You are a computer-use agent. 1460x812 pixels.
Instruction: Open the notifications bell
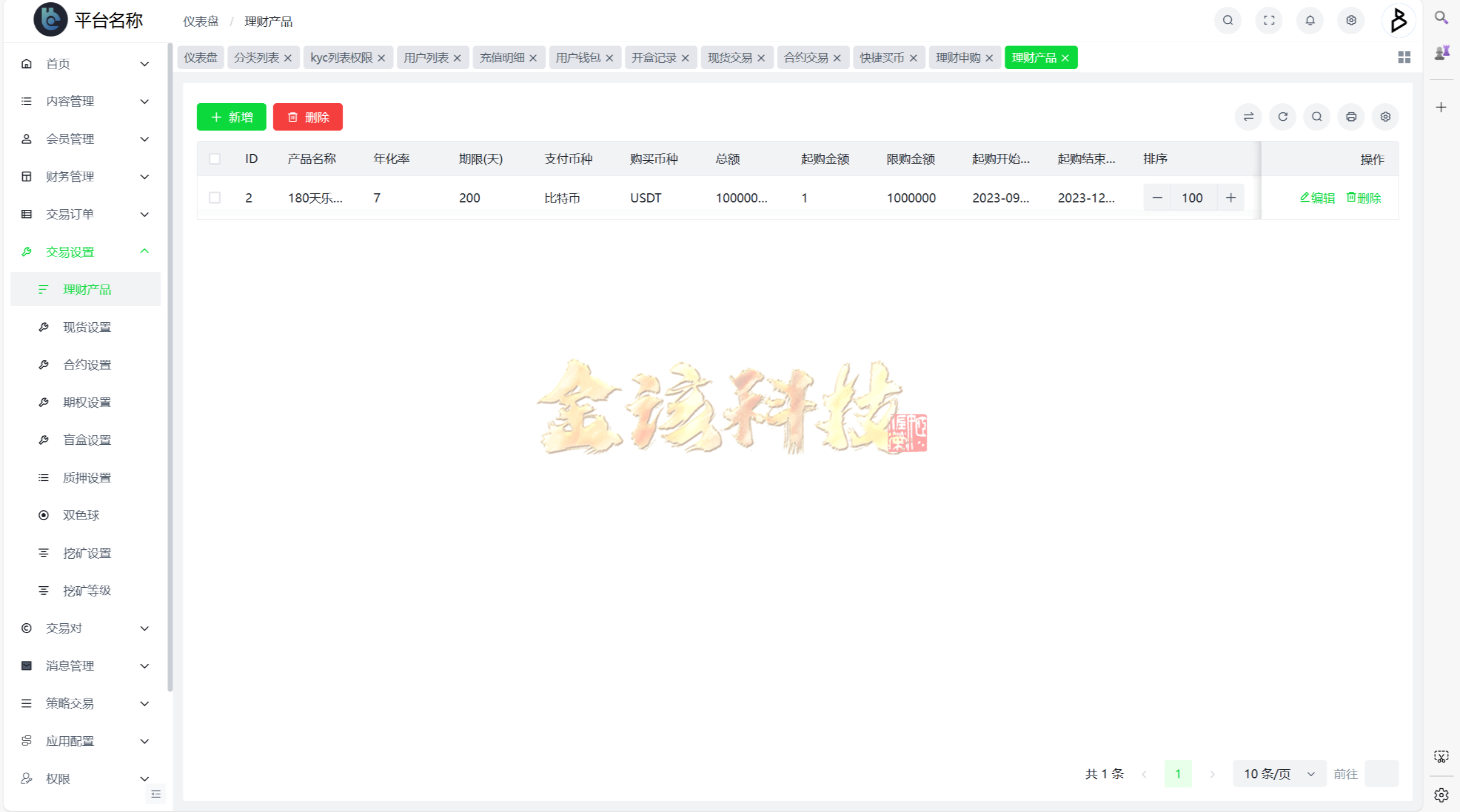(1309, 20)
